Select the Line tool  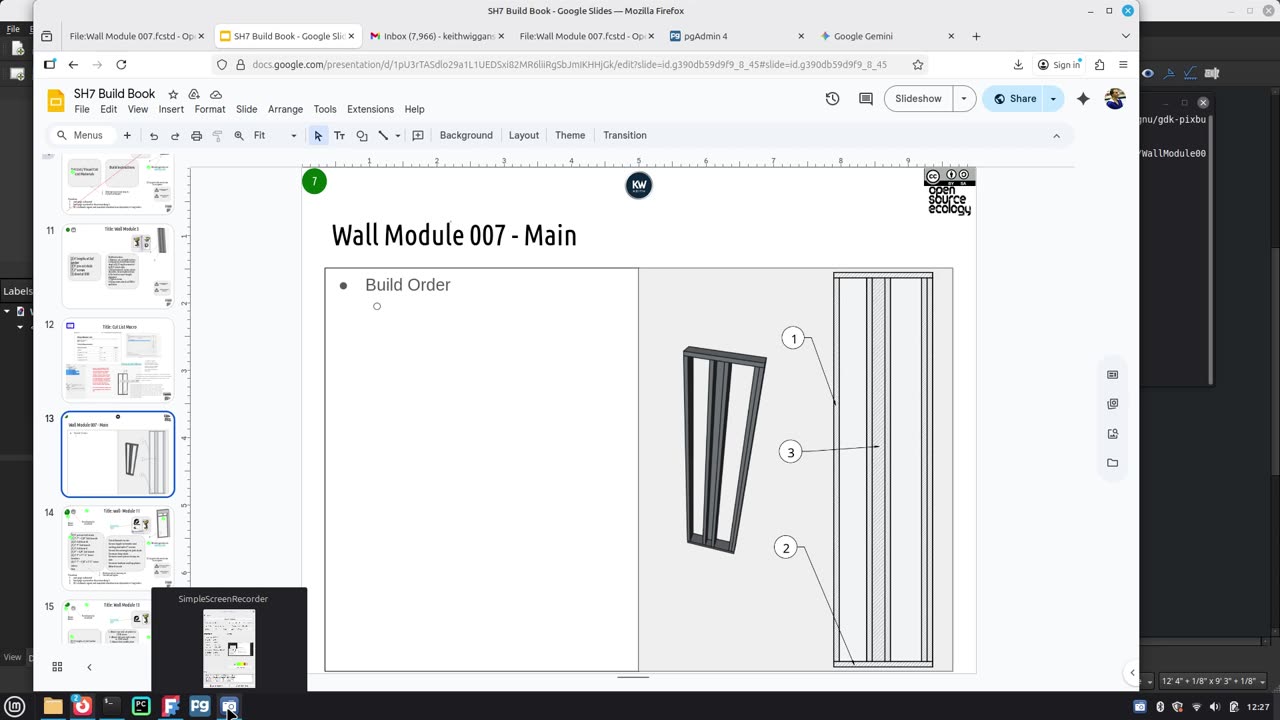tap(383, 135)
